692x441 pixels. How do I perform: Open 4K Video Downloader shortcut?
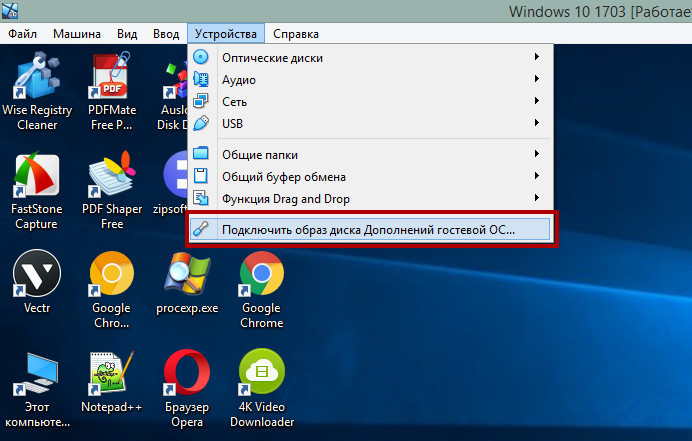tap(262, 389)
